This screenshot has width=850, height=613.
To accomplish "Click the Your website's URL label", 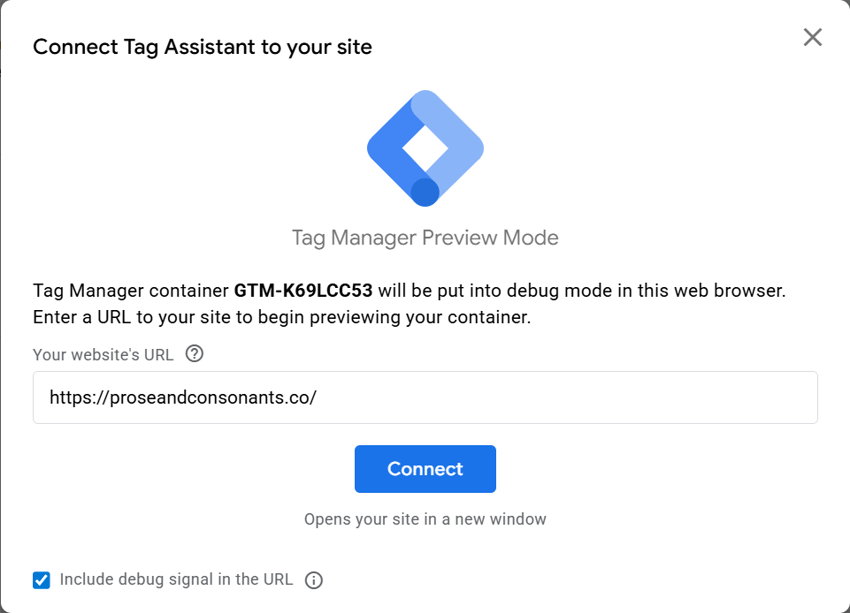I will 103,354.
